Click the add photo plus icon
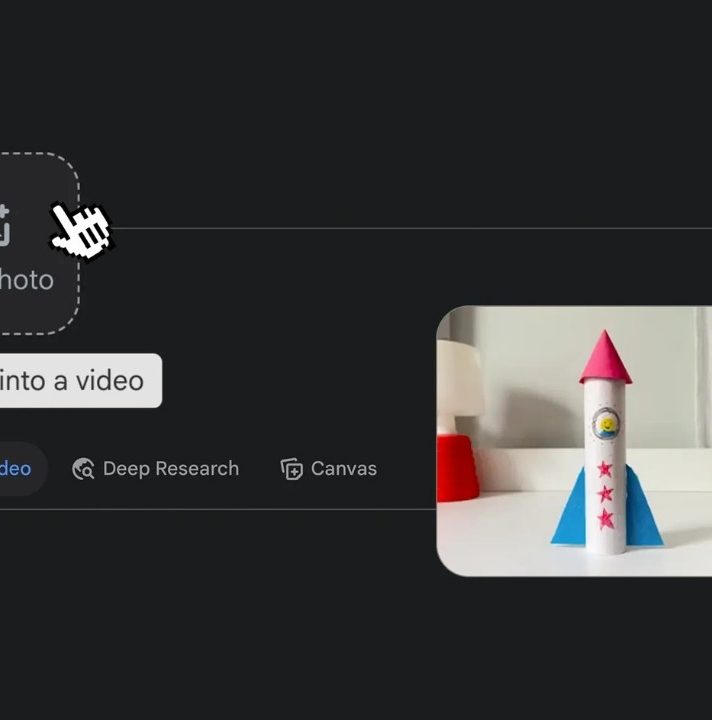712x720 pixels. click(x=4, y=225)
